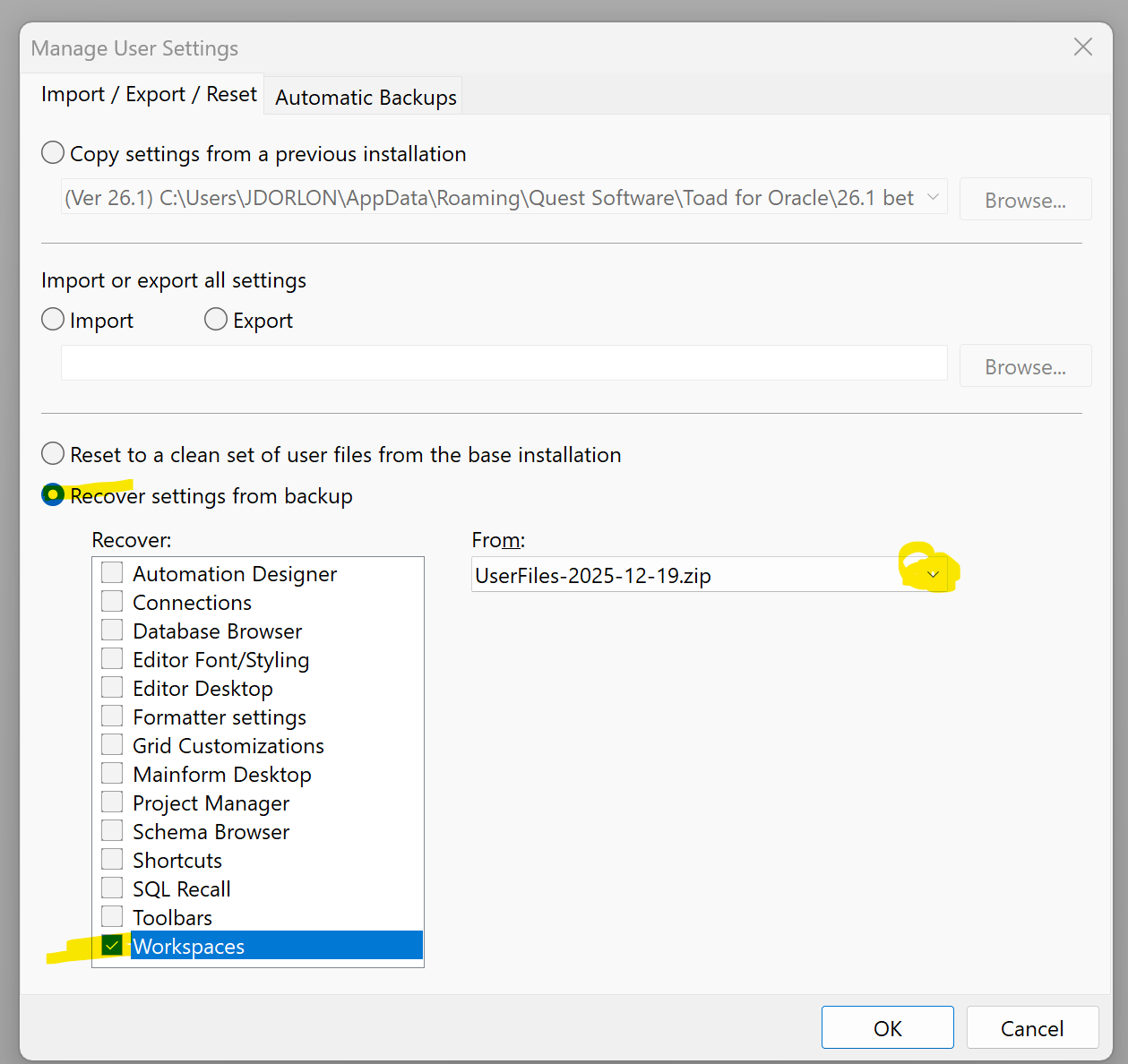This screenshot has height=1064, width=1128.
Task: Click the OK button
Action: pyautogui.click(x=887, y=1027)
